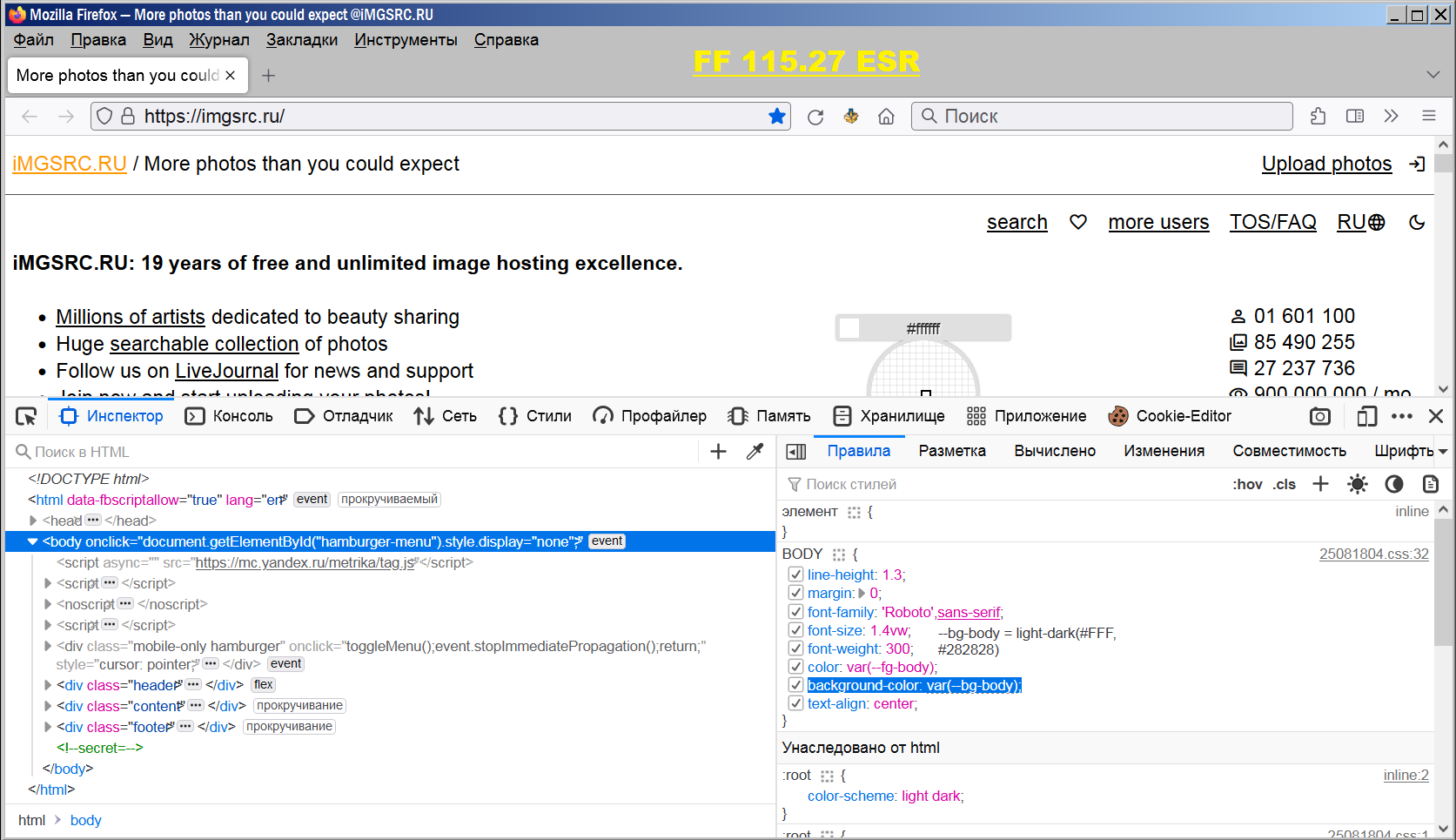Open DevTools options three-dot menu

click(x=1402, y=416)
